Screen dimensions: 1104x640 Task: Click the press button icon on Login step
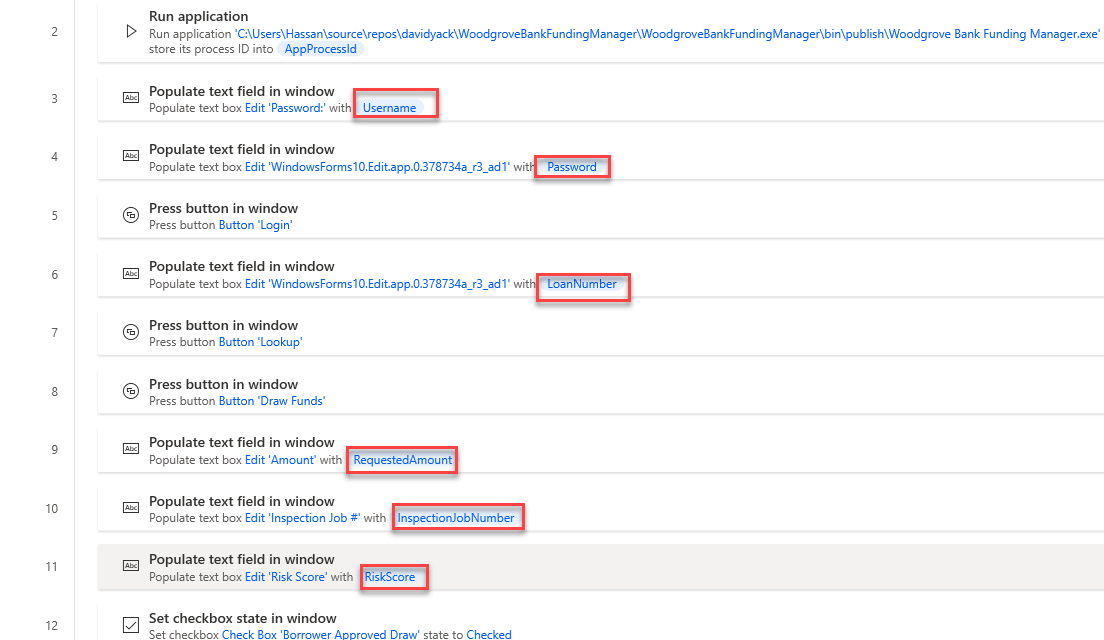tap(131, 214)
